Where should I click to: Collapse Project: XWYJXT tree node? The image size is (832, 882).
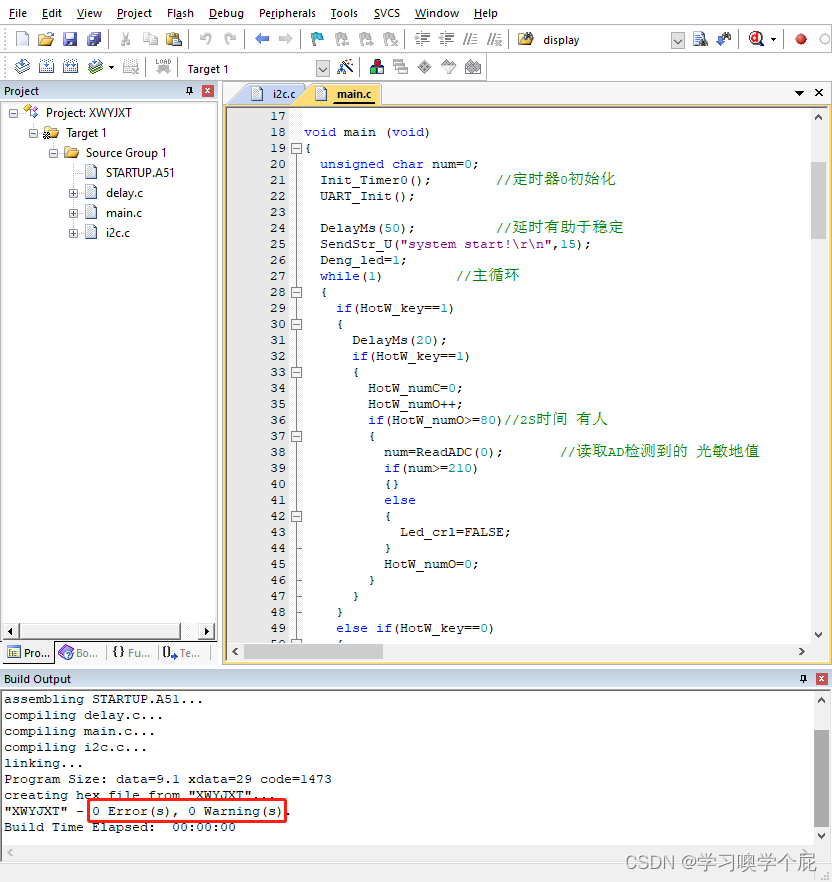pos(14,114)
